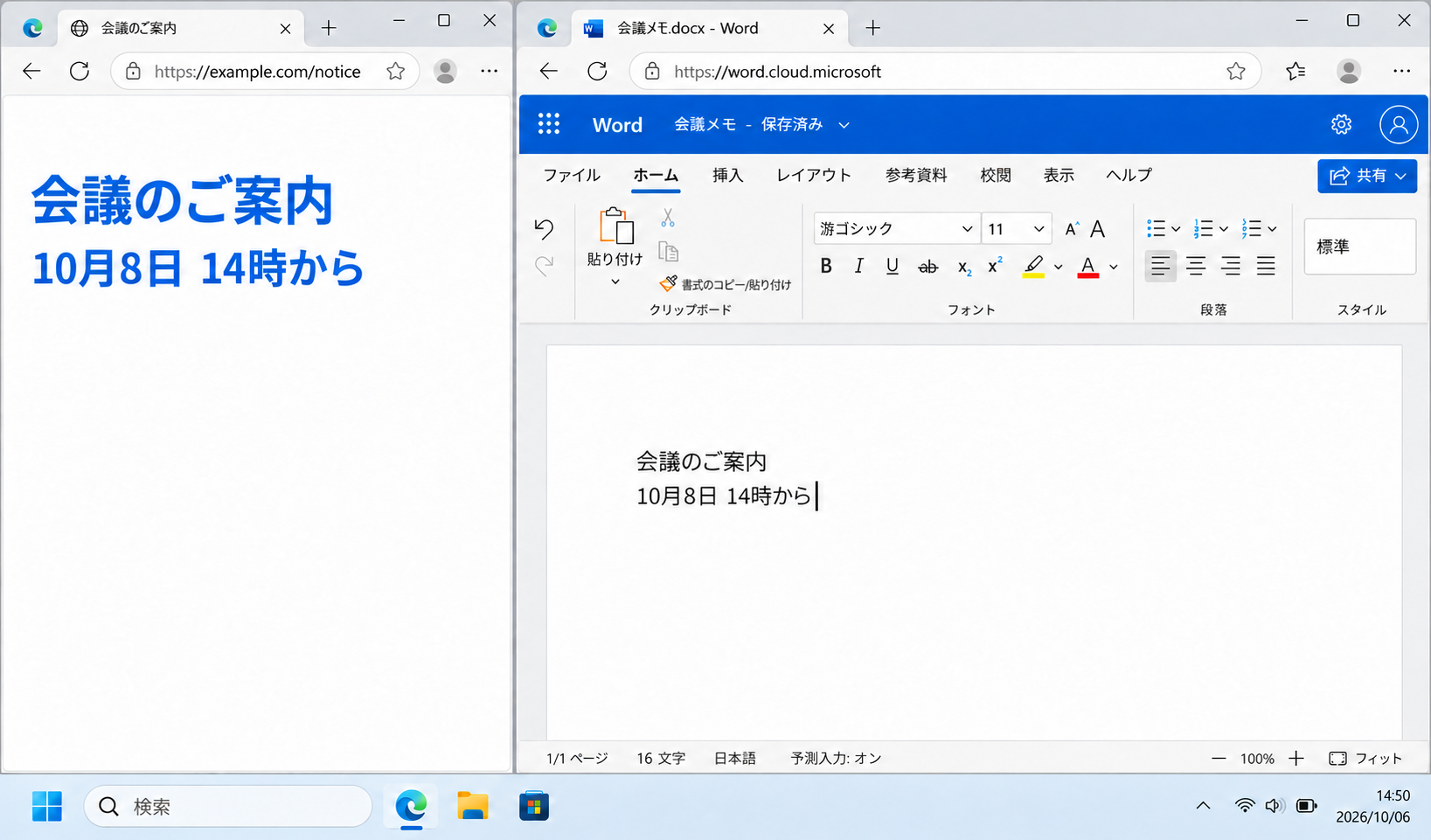Apply strikethrough formatting
This screenshot has width=1431, height=840.
click(927, 267)
